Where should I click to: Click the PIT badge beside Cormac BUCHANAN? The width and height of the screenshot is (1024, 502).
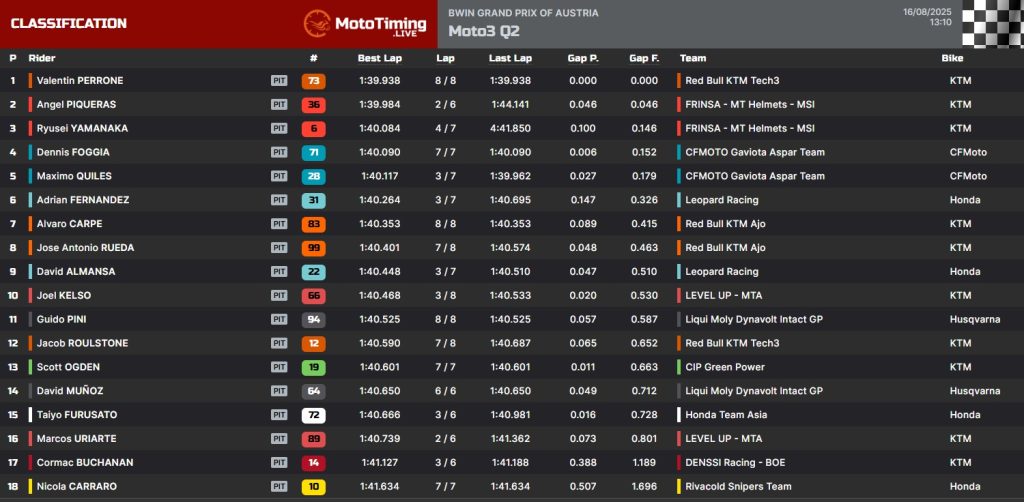279,463
